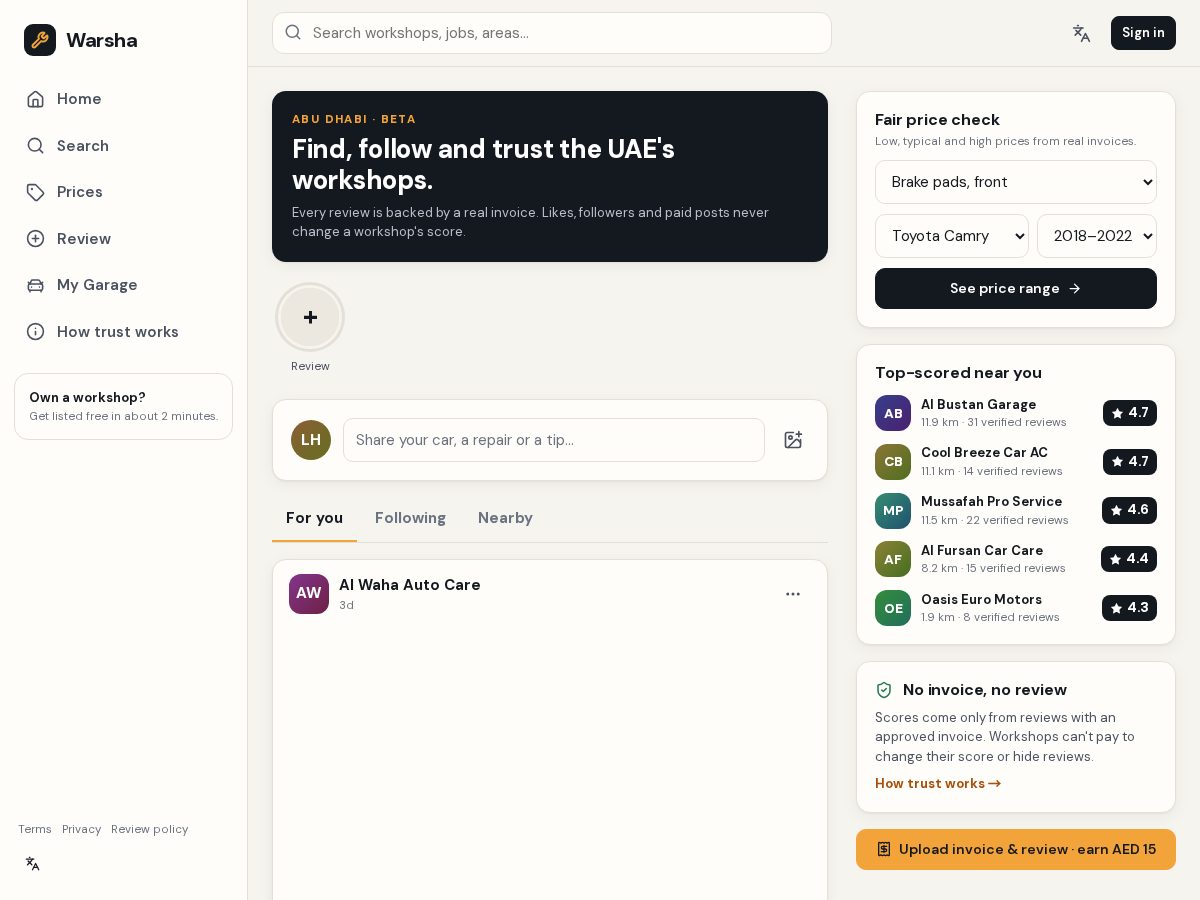Click the Sign in button
This screenshot has width=1200, height=900.
coord(1143,33)
